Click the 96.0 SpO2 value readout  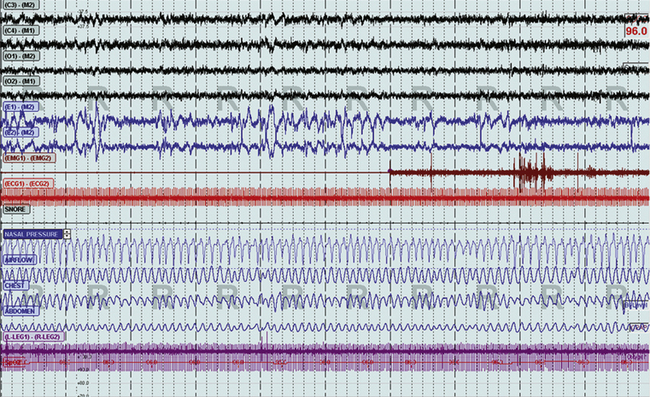[x=636, y=31]
